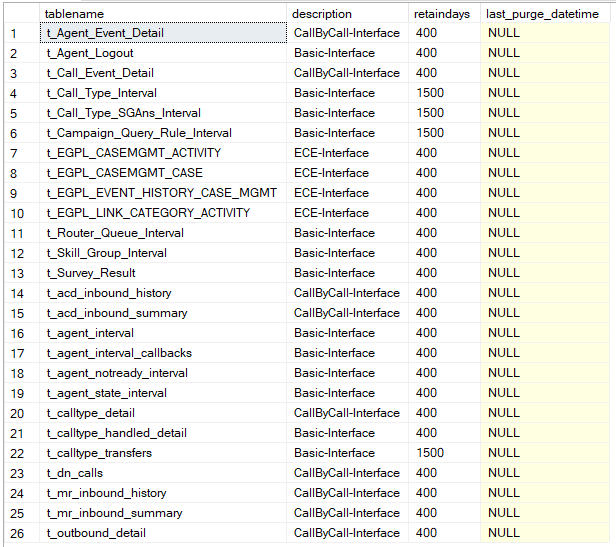Select the t_Call_Type_SGAns_Interval cell
This screenshot has width=616, height=547.
[163, 113]
